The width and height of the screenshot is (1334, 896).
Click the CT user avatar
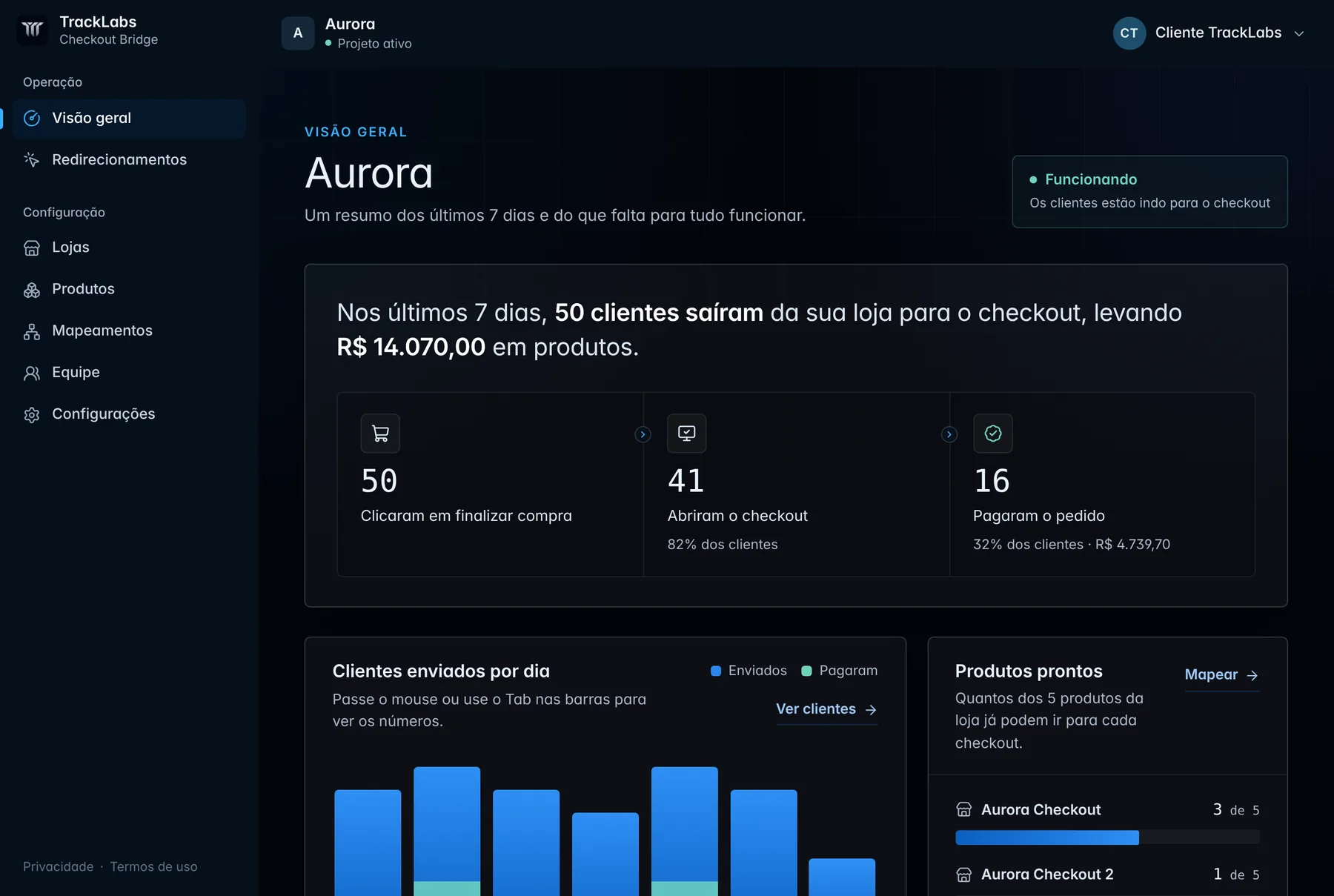tap(1129, 33)
